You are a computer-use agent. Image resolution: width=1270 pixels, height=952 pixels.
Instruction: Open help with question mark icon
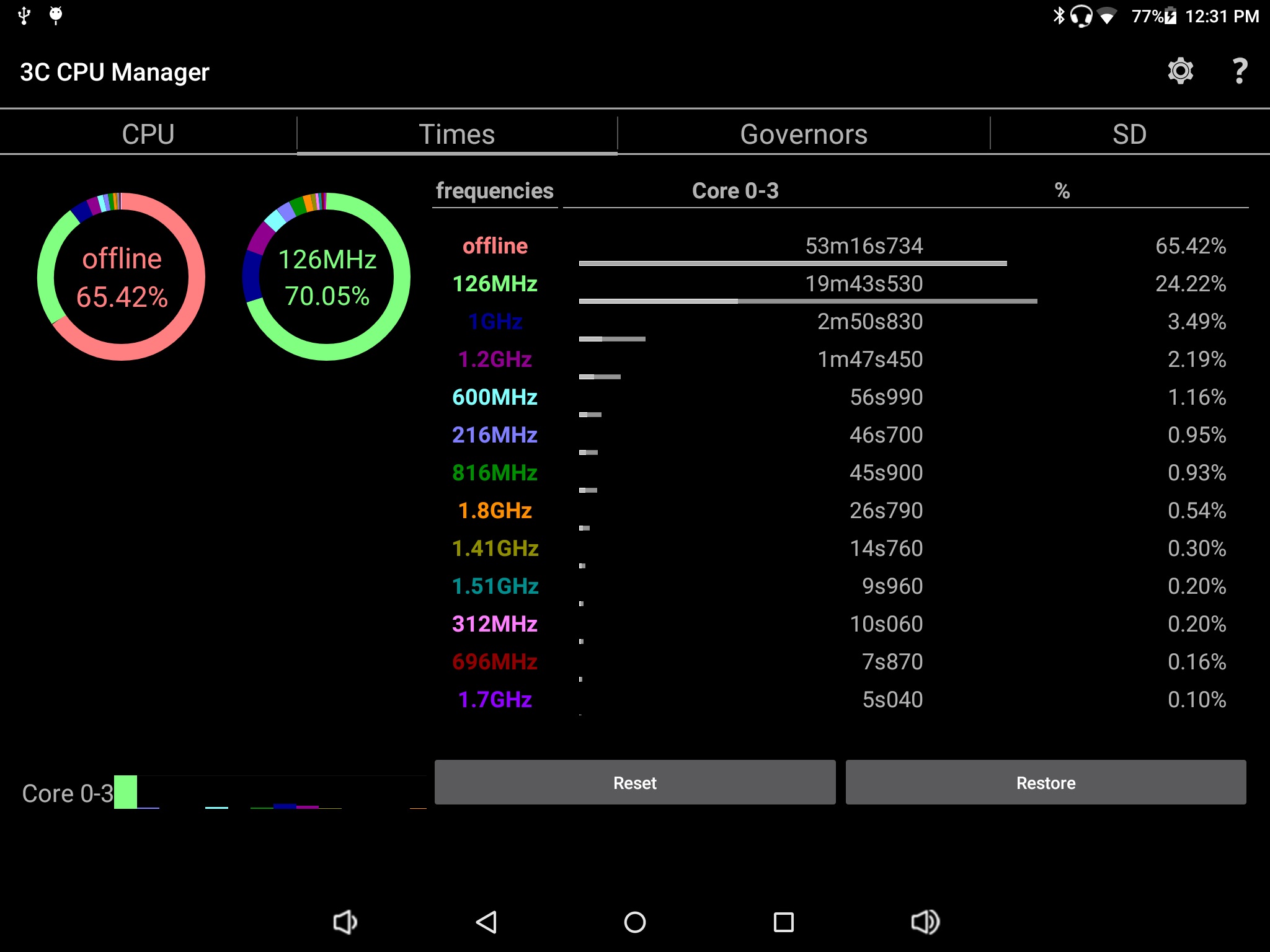(1240, 71)
